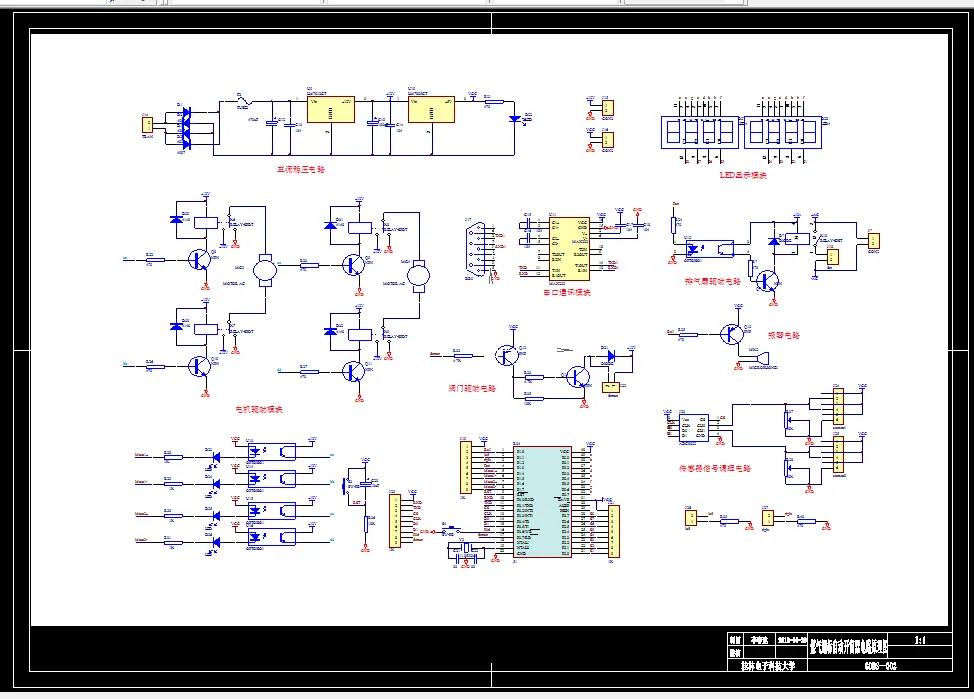
Task: Click the left four-digit seven-segment display
Action: coord(700,132)
